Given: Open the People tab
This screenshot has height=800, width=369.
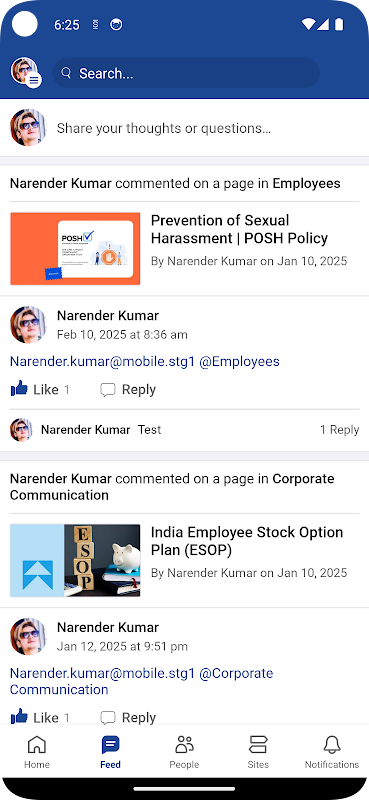Looking at the screenshot, I should pyautogui.click(x=184, y=752).
